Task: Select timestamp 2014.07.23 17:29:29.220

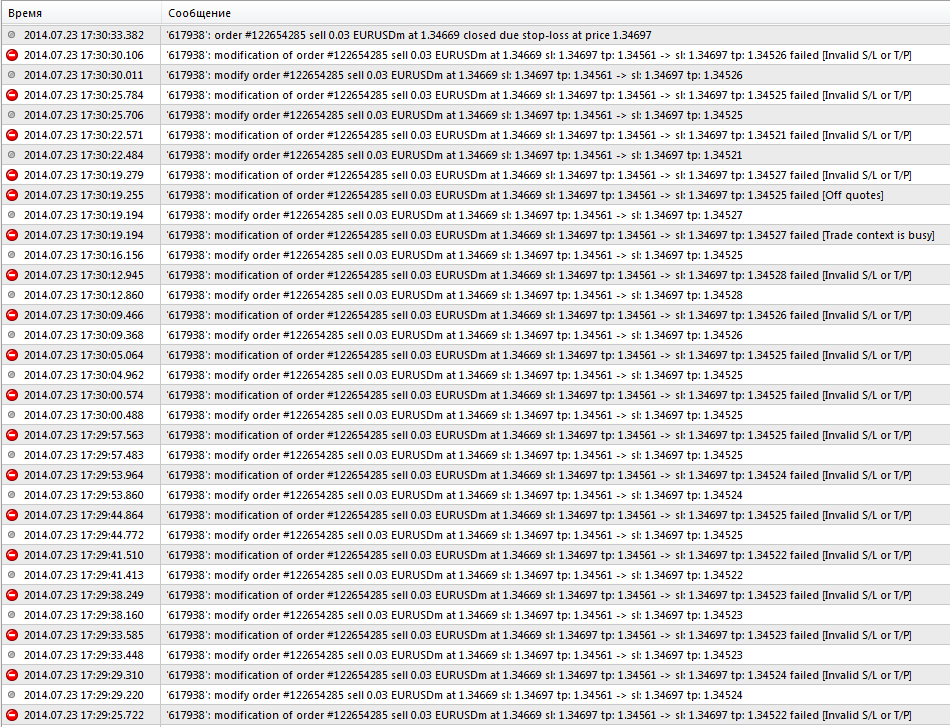Action: click(x=84, y=695)
